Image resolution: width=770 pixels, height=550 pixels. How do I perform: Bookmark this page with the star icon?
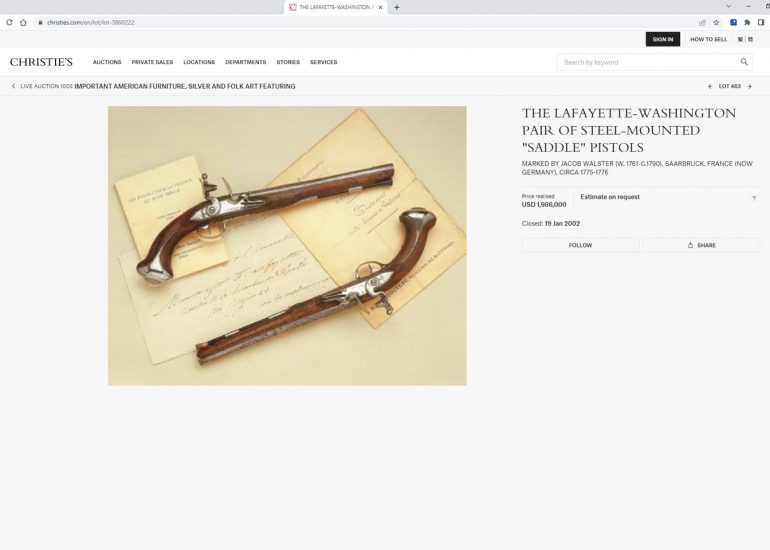point(716,22)
